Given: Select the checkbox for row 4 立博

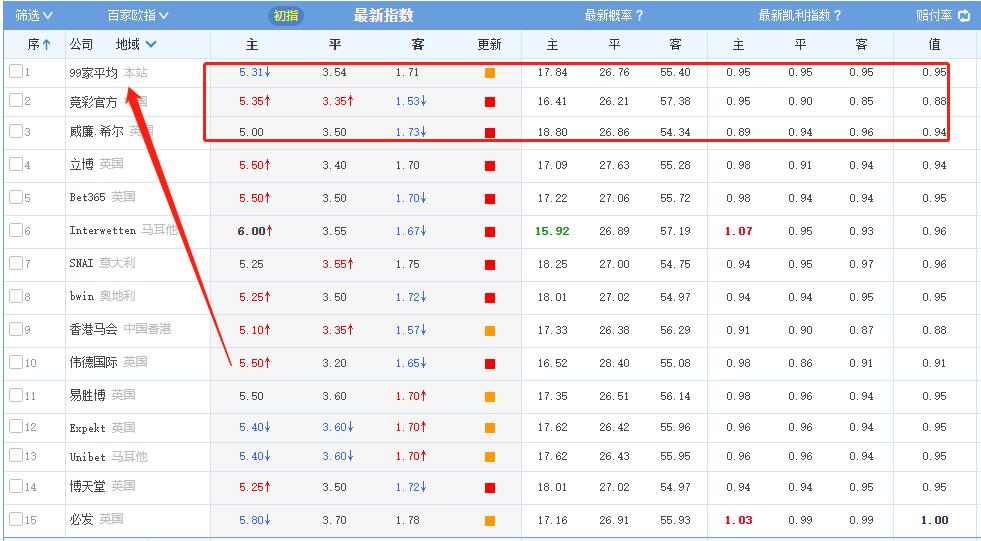Looking at the screenshot, I should [x=16, y=164].
